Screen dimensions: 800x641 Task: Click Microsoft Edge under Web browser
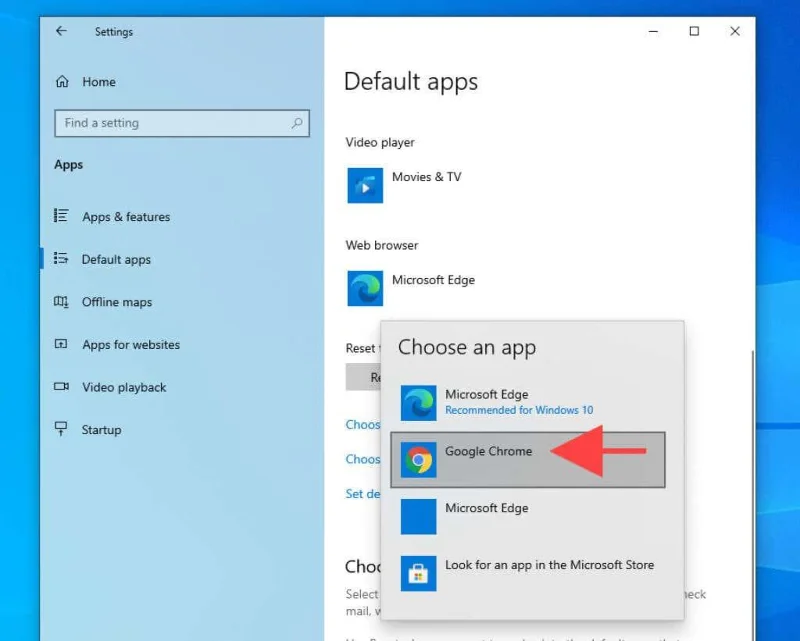[x=433, y=280]
